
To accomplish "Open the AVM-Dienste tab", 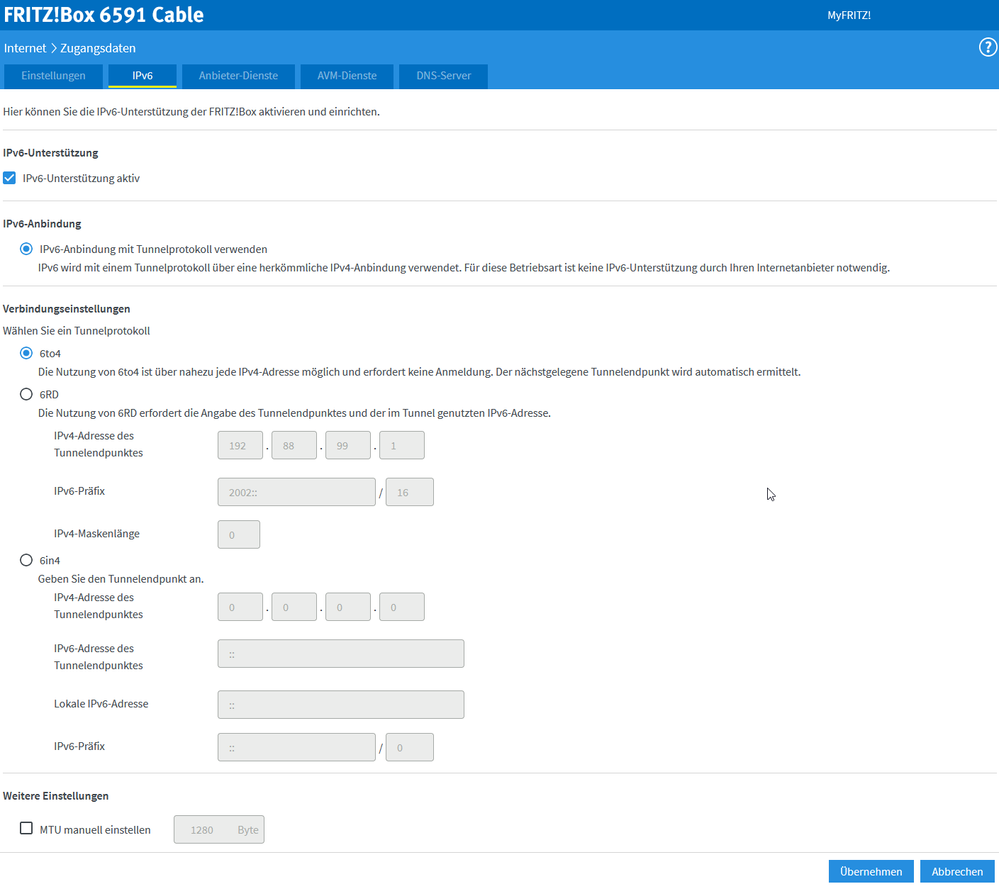I will click(347, 76).
